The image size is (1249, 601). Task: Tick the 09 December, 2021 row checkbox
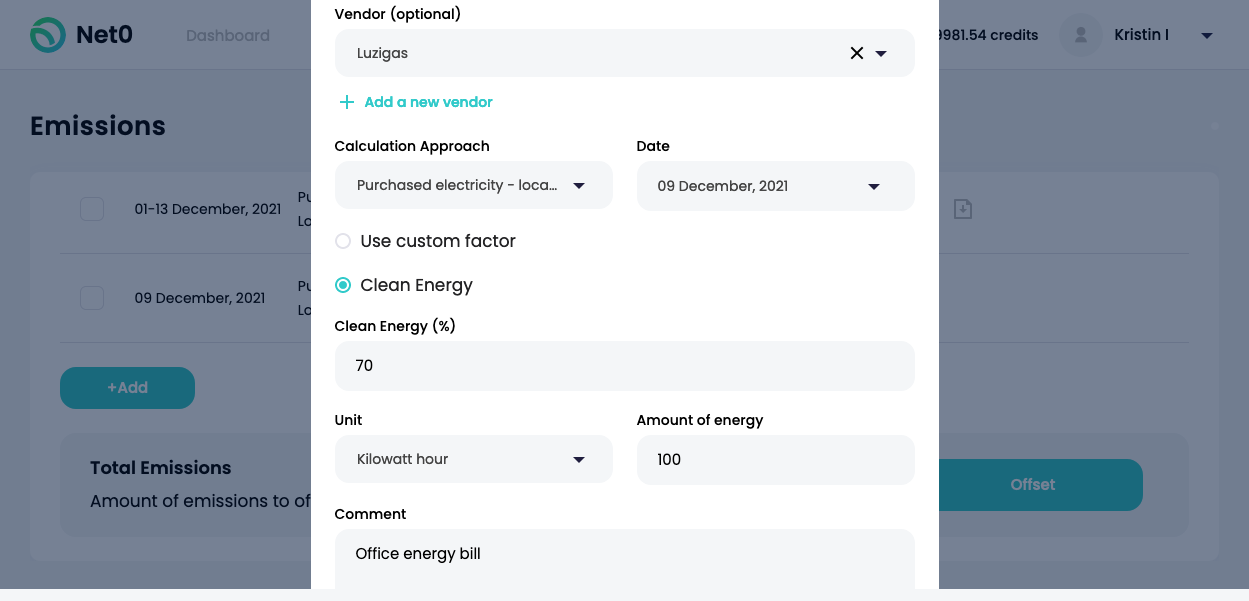92,297
